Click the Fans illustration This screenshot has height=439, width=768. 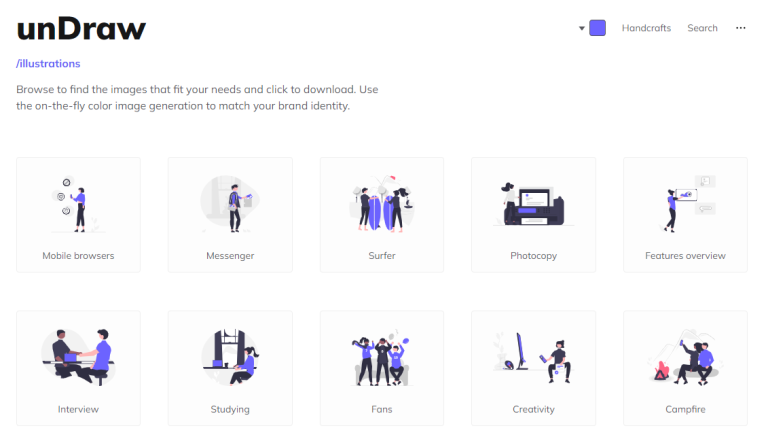click(x=382, y=358)
